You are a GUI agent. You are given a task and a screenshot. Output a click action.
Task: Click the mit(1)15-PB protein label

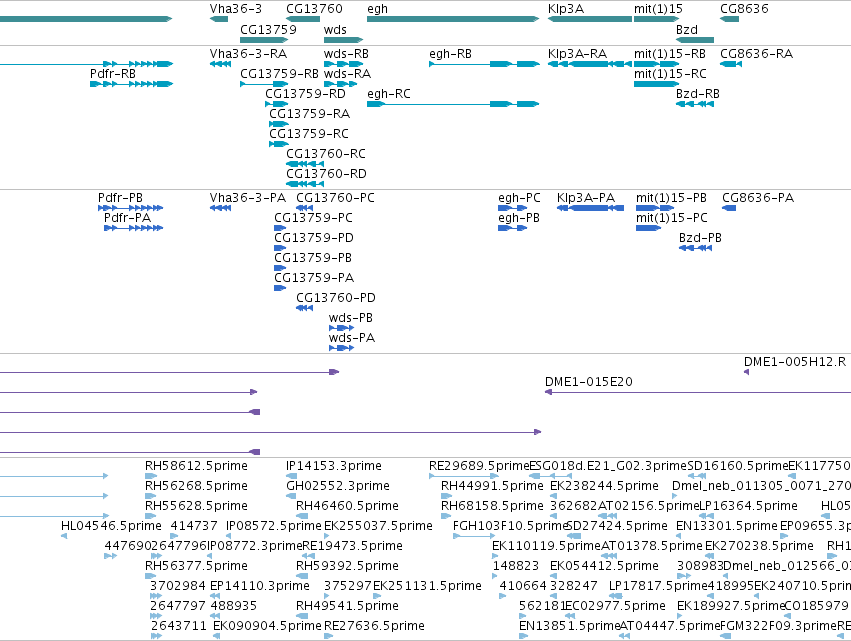click(x=671, y=198)
